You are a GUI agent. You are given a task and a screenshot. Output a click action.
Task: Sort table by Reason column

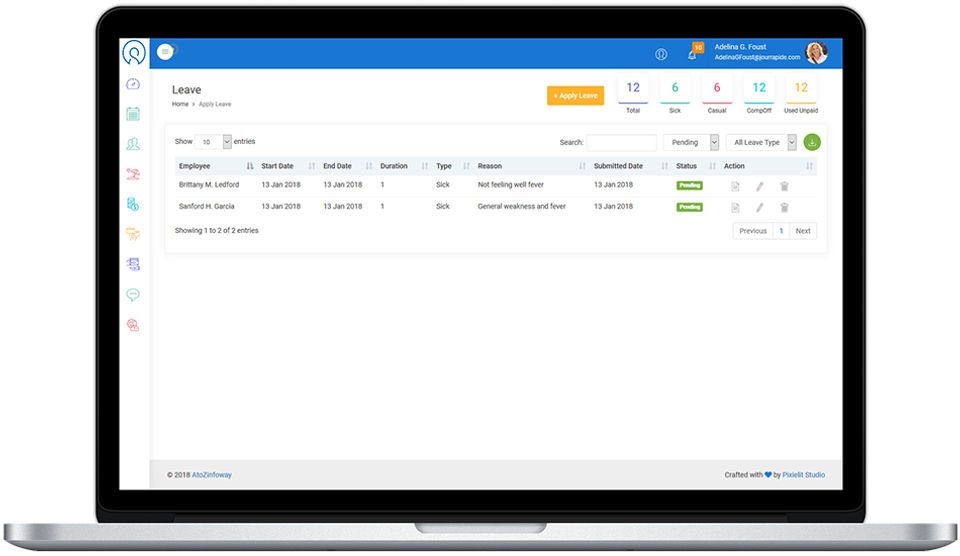coord(531,166)
